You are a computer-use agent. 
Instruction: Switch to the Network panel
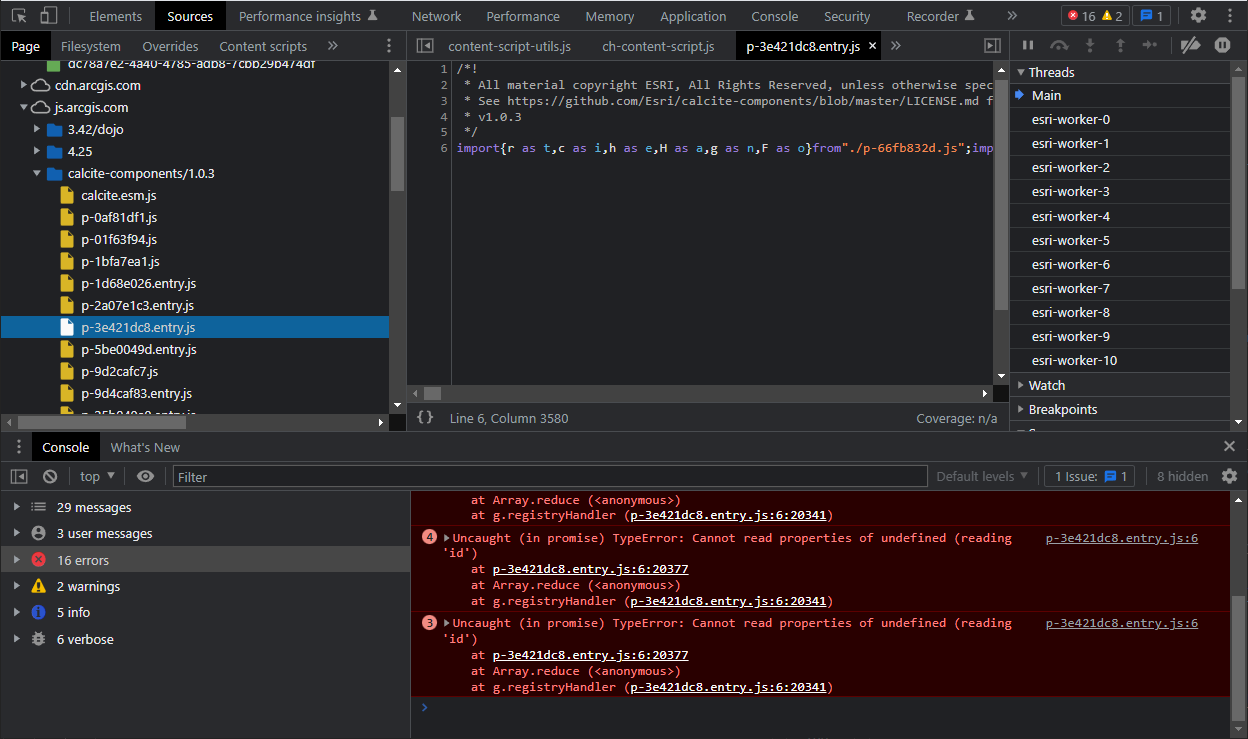click(436, 15)
